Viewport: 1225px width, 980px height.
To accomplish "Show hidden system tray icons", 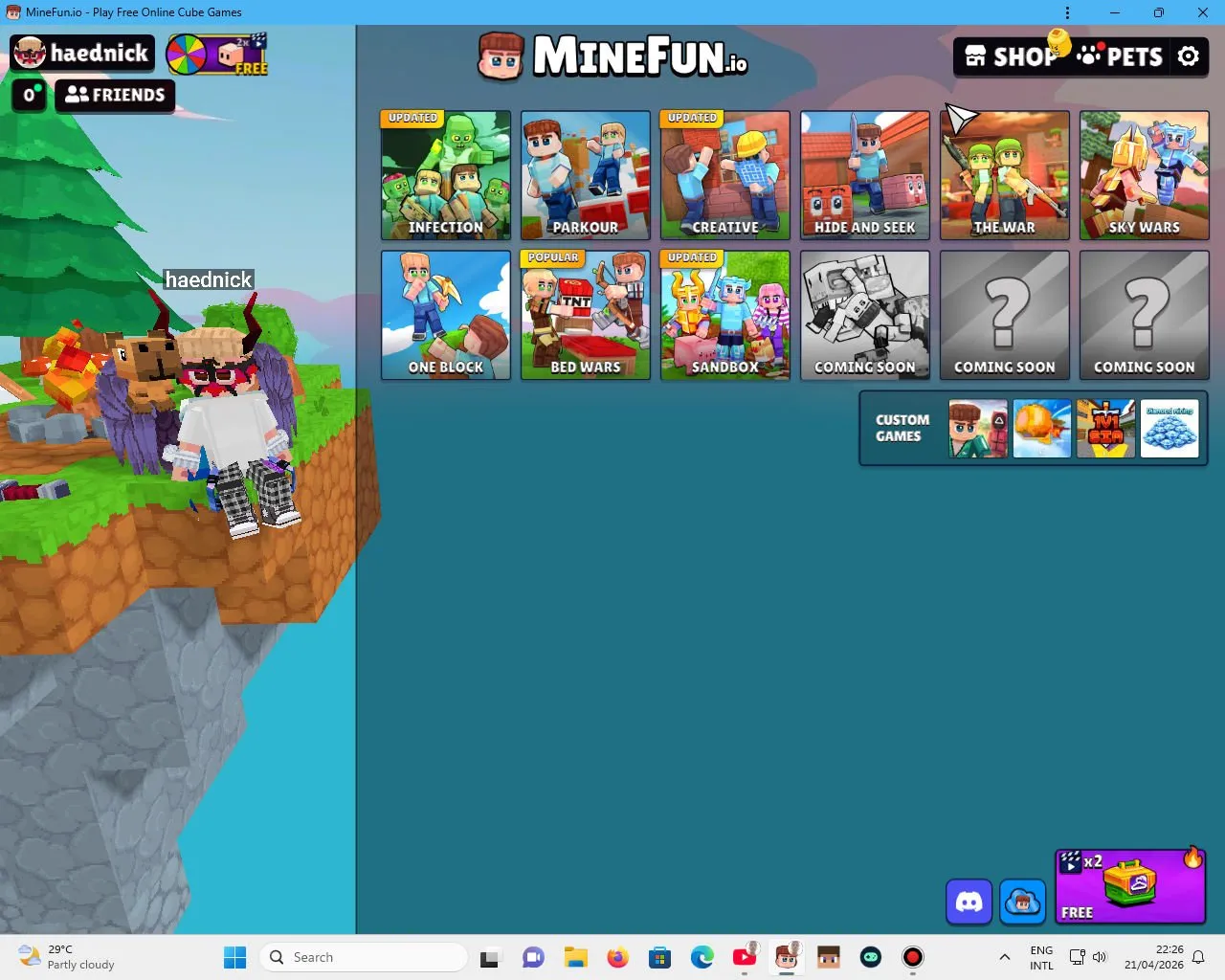I will tap(1004, 957).
